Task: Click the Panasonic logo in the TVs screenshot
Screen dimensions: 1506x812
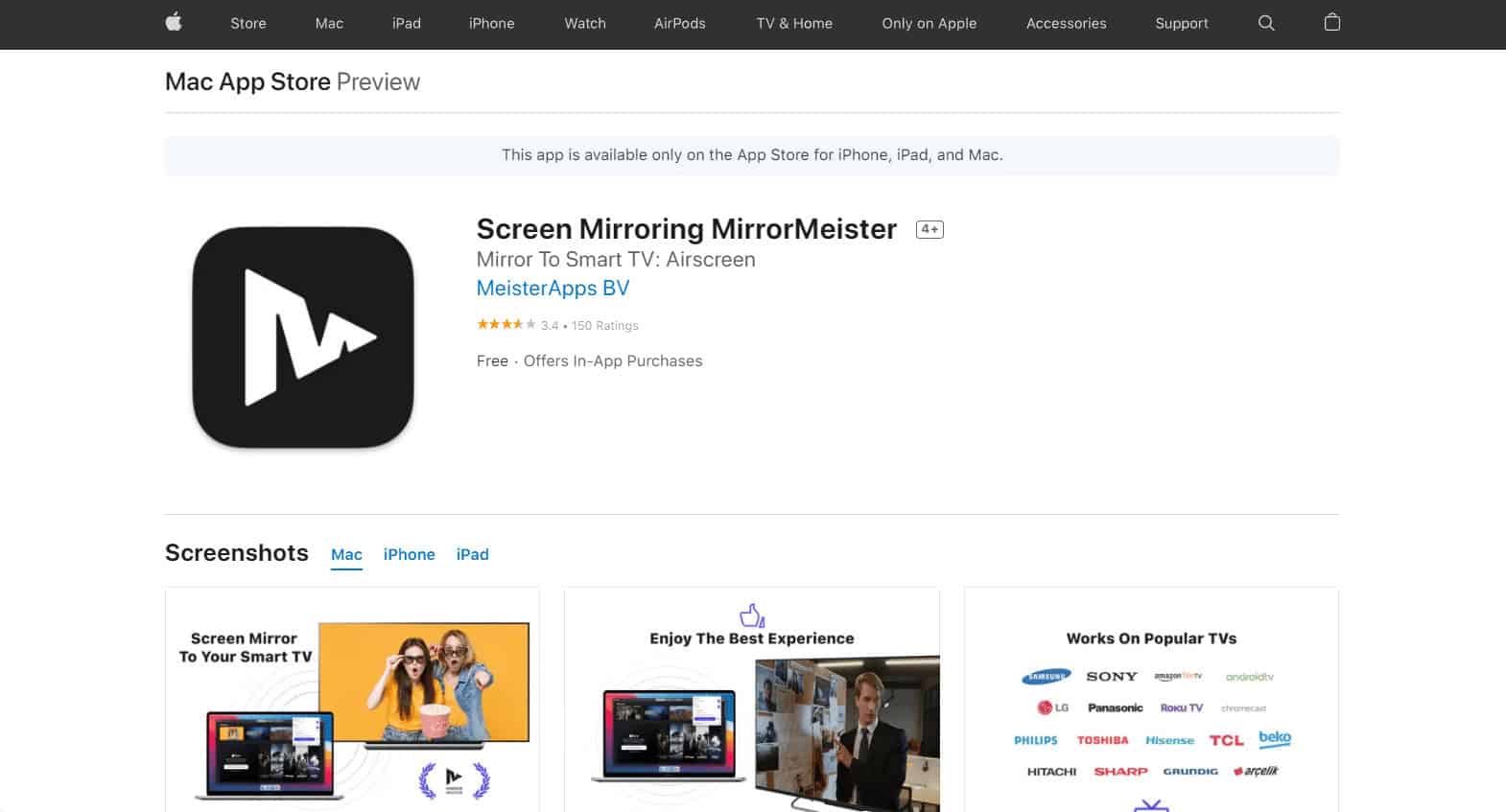Action: [1116, 708]
